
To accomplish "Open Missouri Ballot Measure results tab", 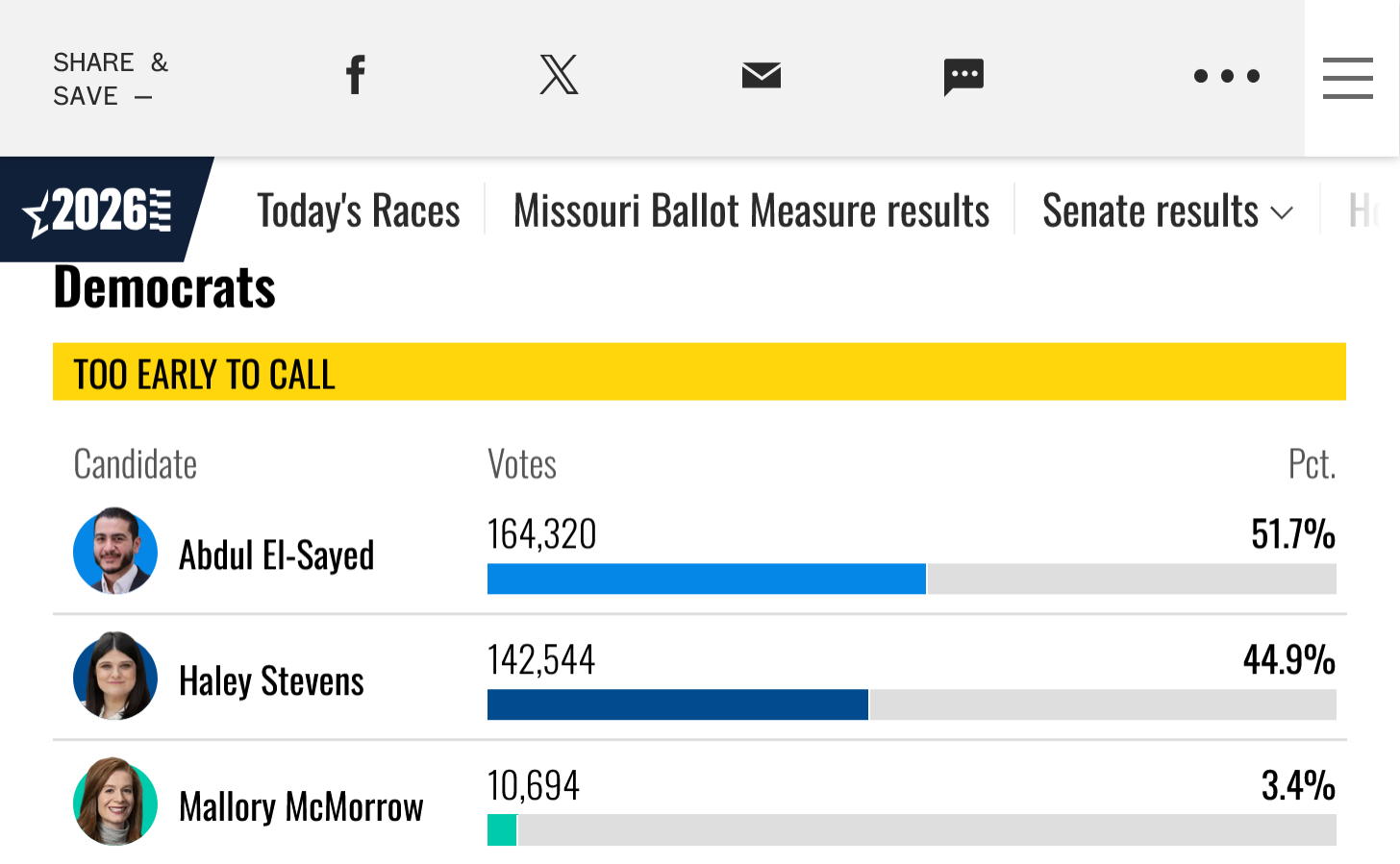I will tap(751, 210).
